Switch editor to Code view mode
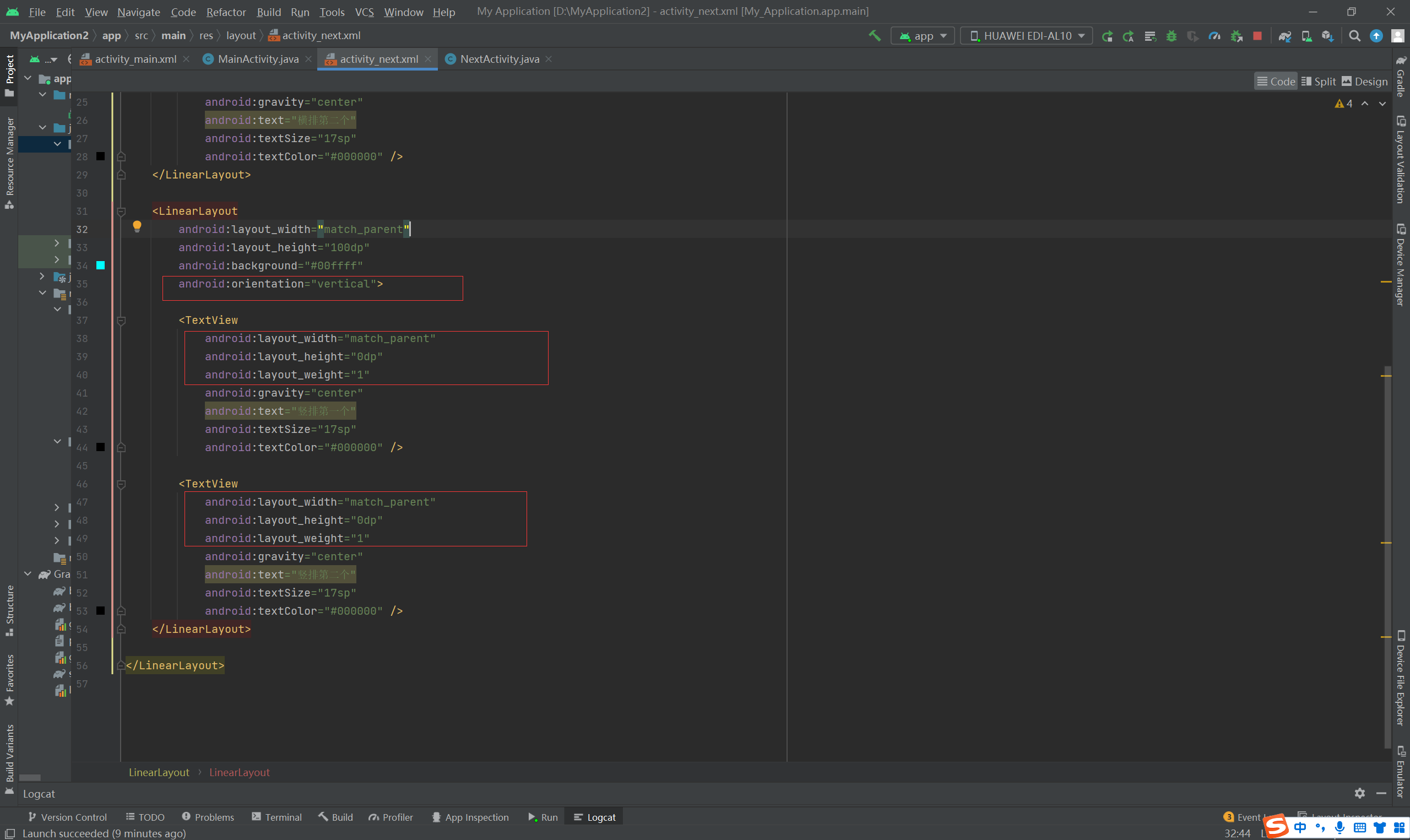Viewport: 1410px width, 840px height. point(1276,82)
